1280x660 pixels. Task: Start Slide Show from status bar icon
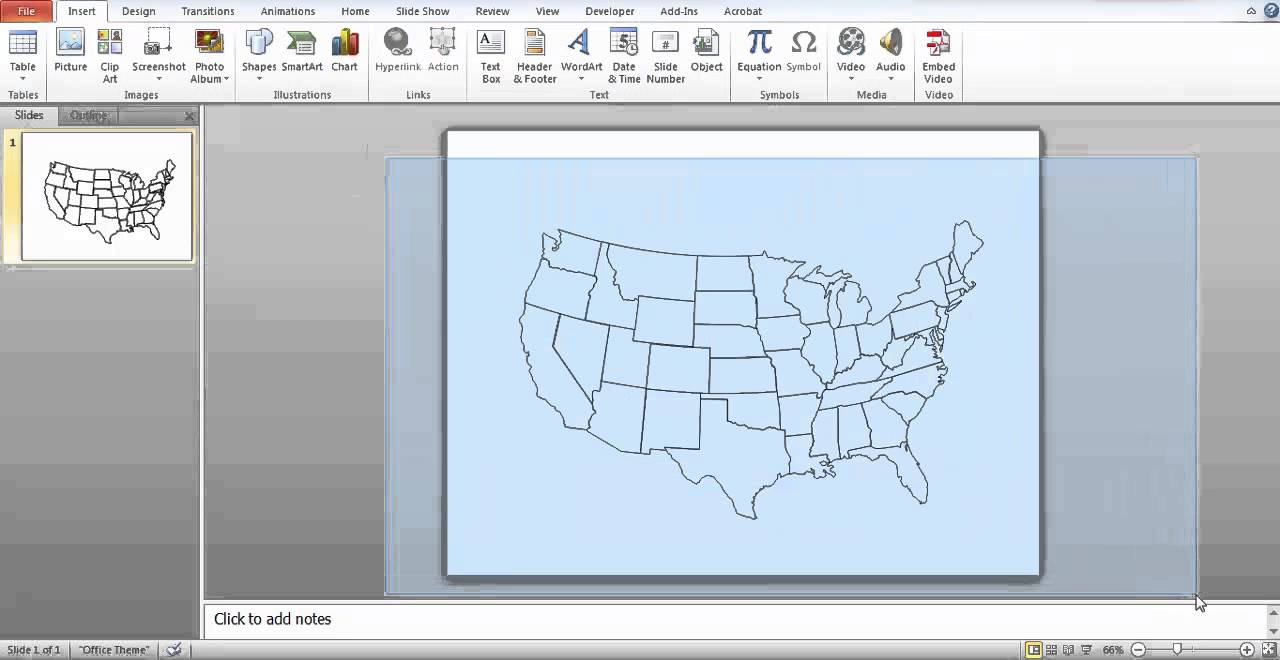[x=1086, y=650]
